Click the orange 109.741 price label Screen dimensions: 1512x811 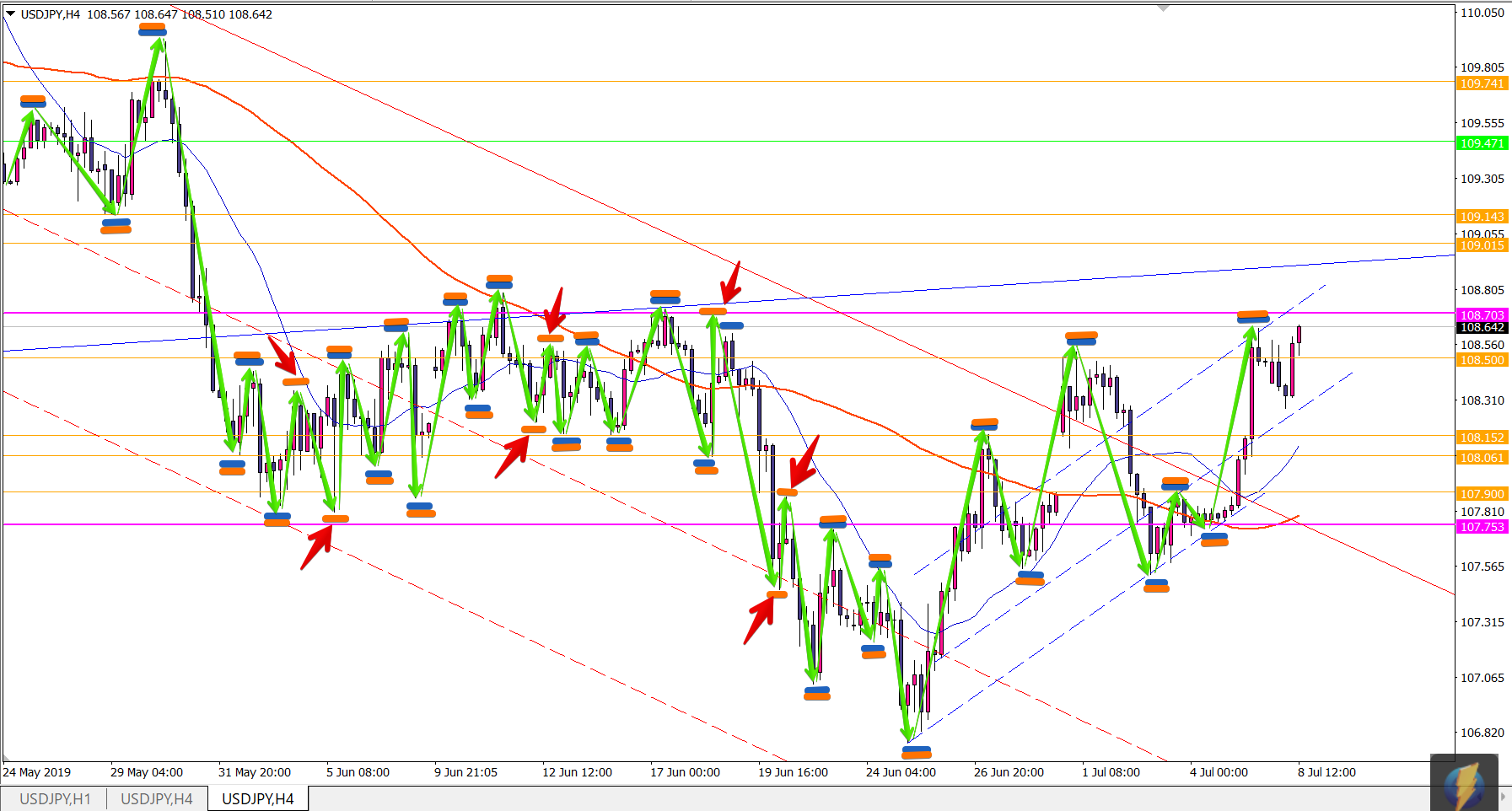1482,83
